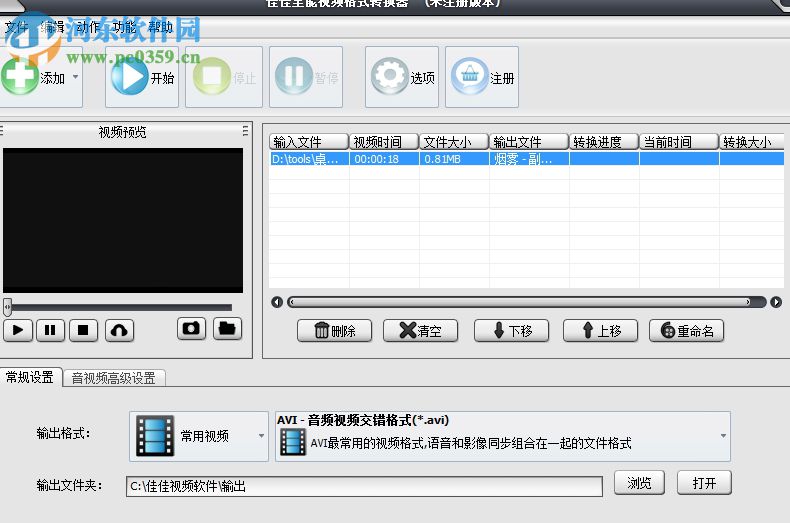Take a snapshot with the camera icon
The image size is (790, 523).
[191, 329]
